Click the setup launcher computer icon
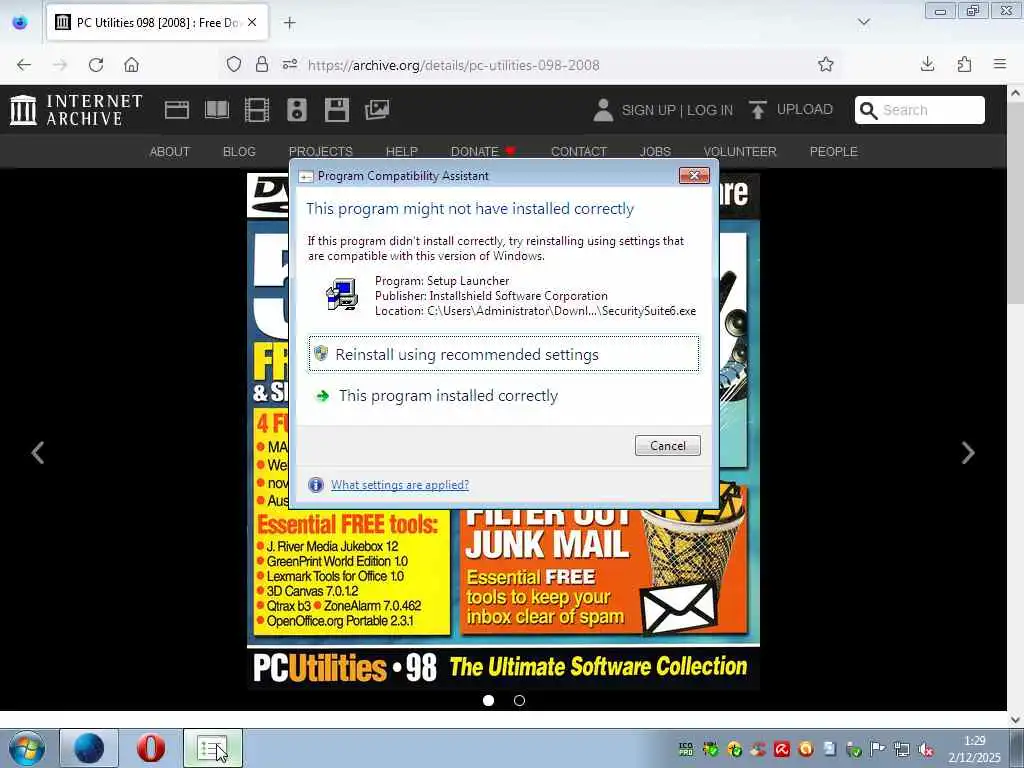 (x=342, y=294)
